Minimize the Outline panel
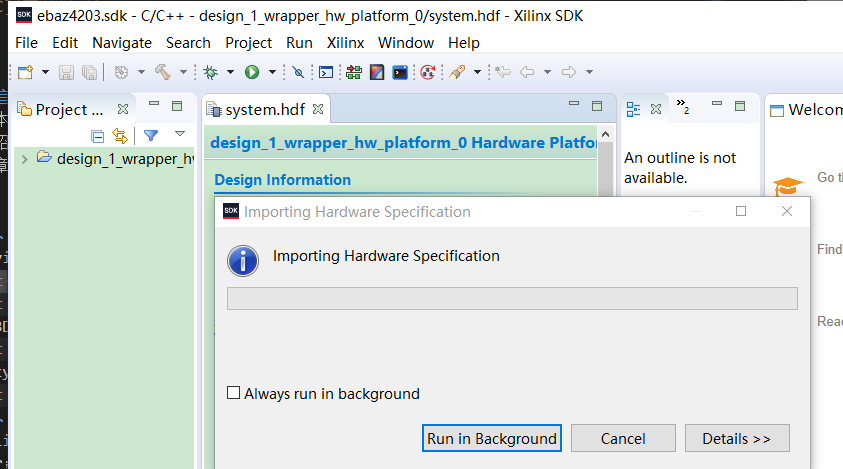Screen dimensions: 843x469 717,103
